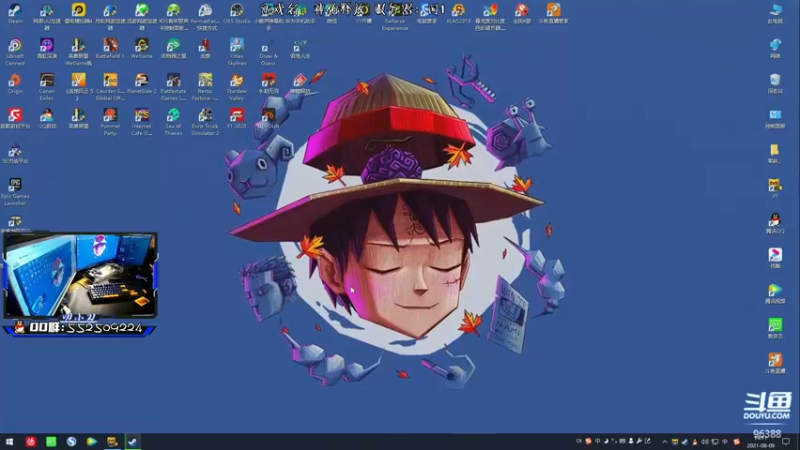Open the Battlestate Games Launcher shortcut

173,87
